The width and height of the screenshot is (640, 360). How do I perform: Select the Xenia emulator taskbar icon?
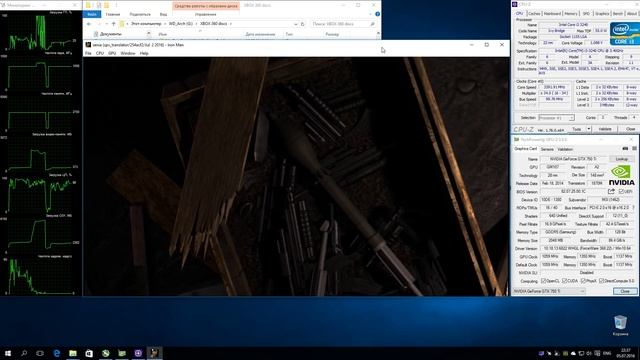154,353
